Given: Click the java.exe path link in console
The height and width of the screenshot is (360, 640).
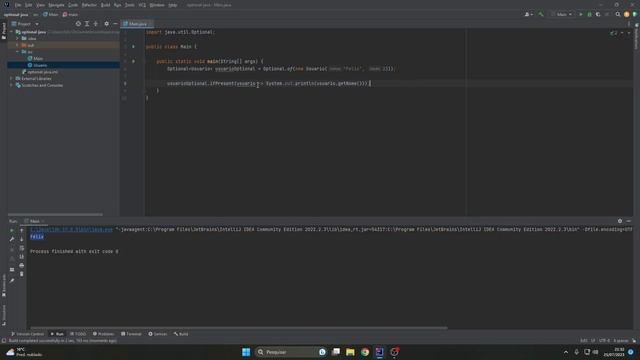Looking at the screenshot, I should [71, 230].
